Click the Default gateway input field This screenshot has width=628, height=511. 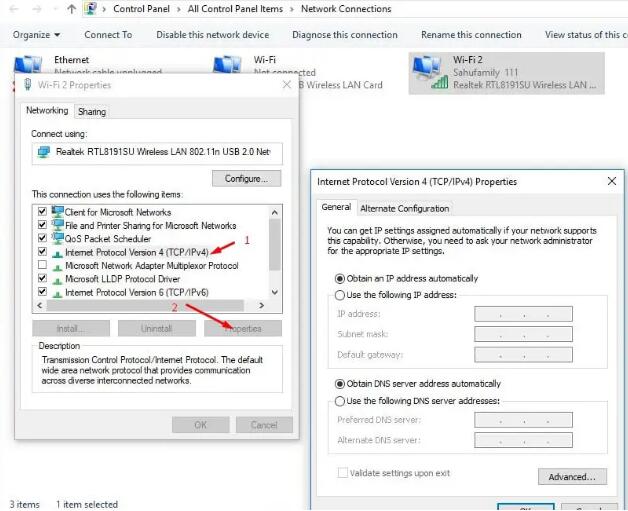pyautogui.click(x=523, y=354)
